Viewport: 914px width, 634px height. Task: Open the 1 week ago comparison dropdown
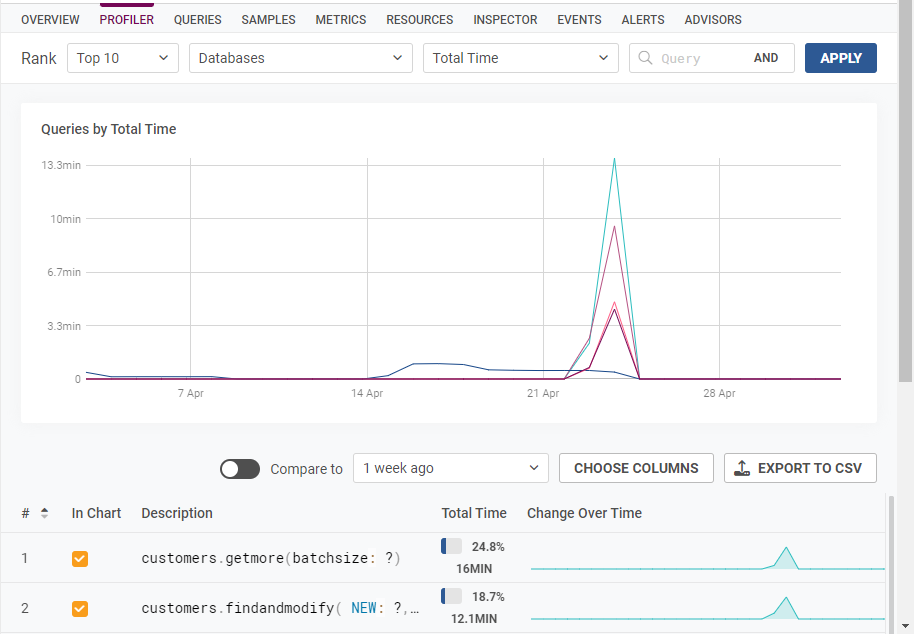(x=450, y=468)
